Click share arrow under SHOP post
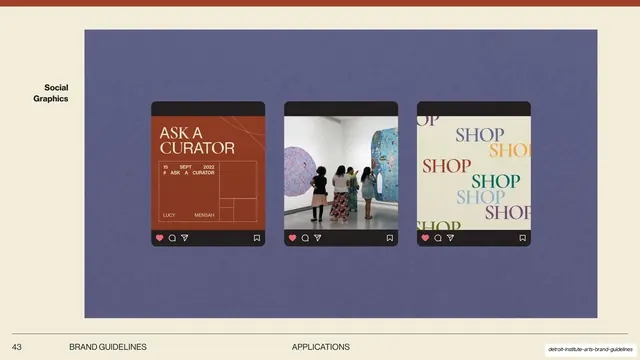The height and width of the screenshot is (360, 640). click(450, 238)
